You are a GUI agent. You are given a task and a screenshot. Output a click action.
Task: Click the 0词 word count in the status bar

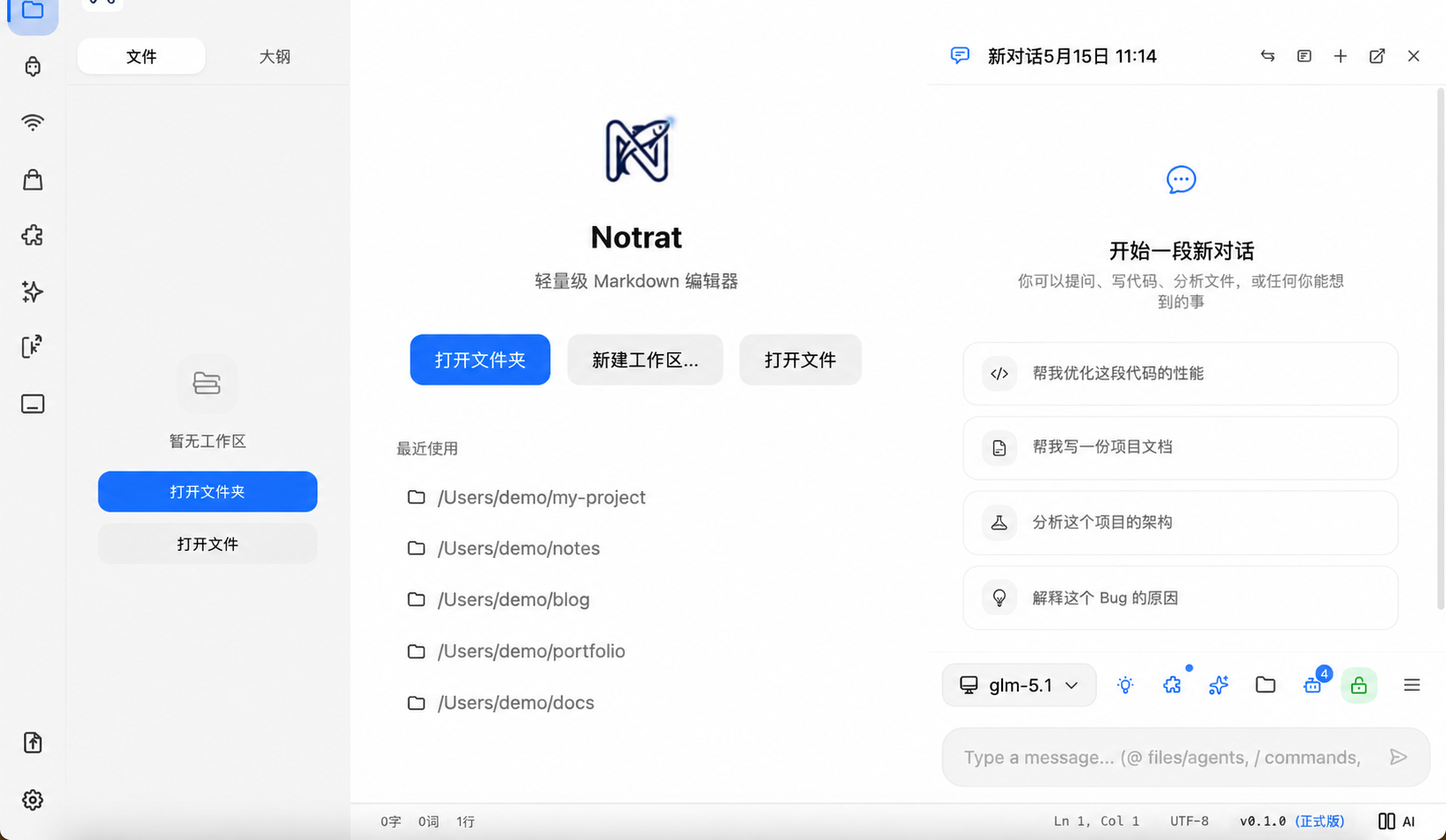(428, 822)
